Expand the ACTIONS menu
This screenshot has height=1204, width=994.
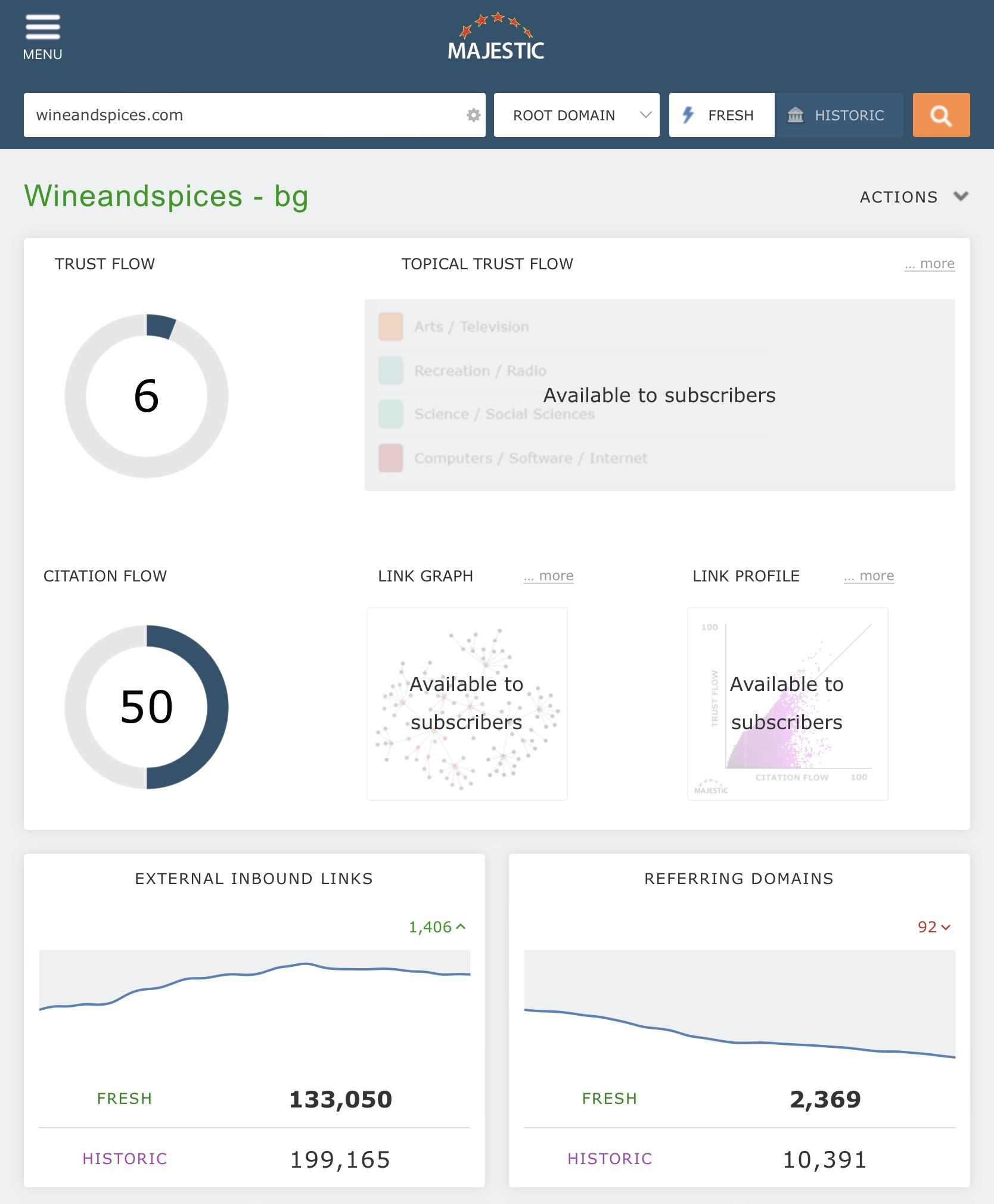[914, 197]
